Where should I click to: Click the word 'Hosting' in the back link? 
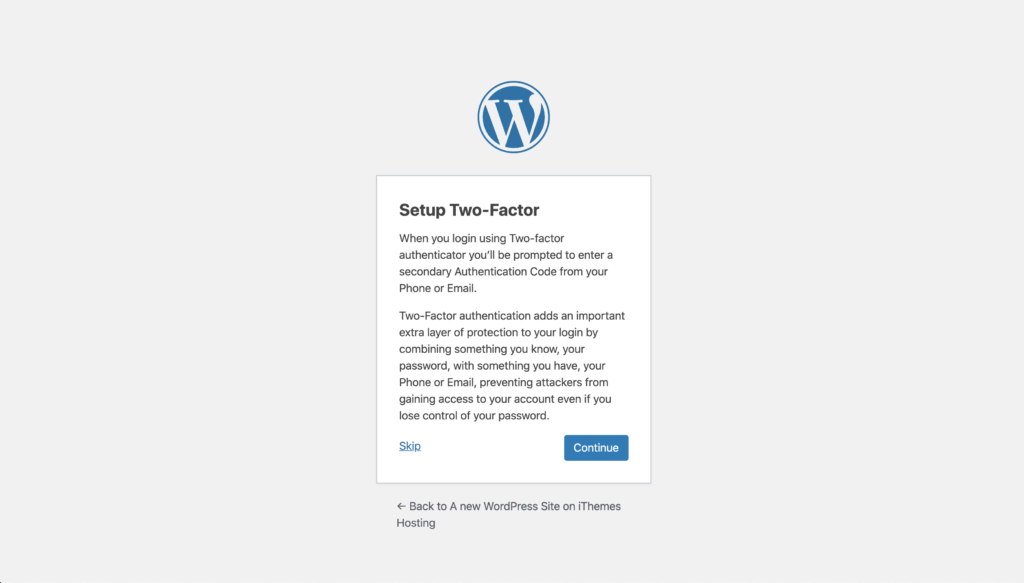pos(415,523)
